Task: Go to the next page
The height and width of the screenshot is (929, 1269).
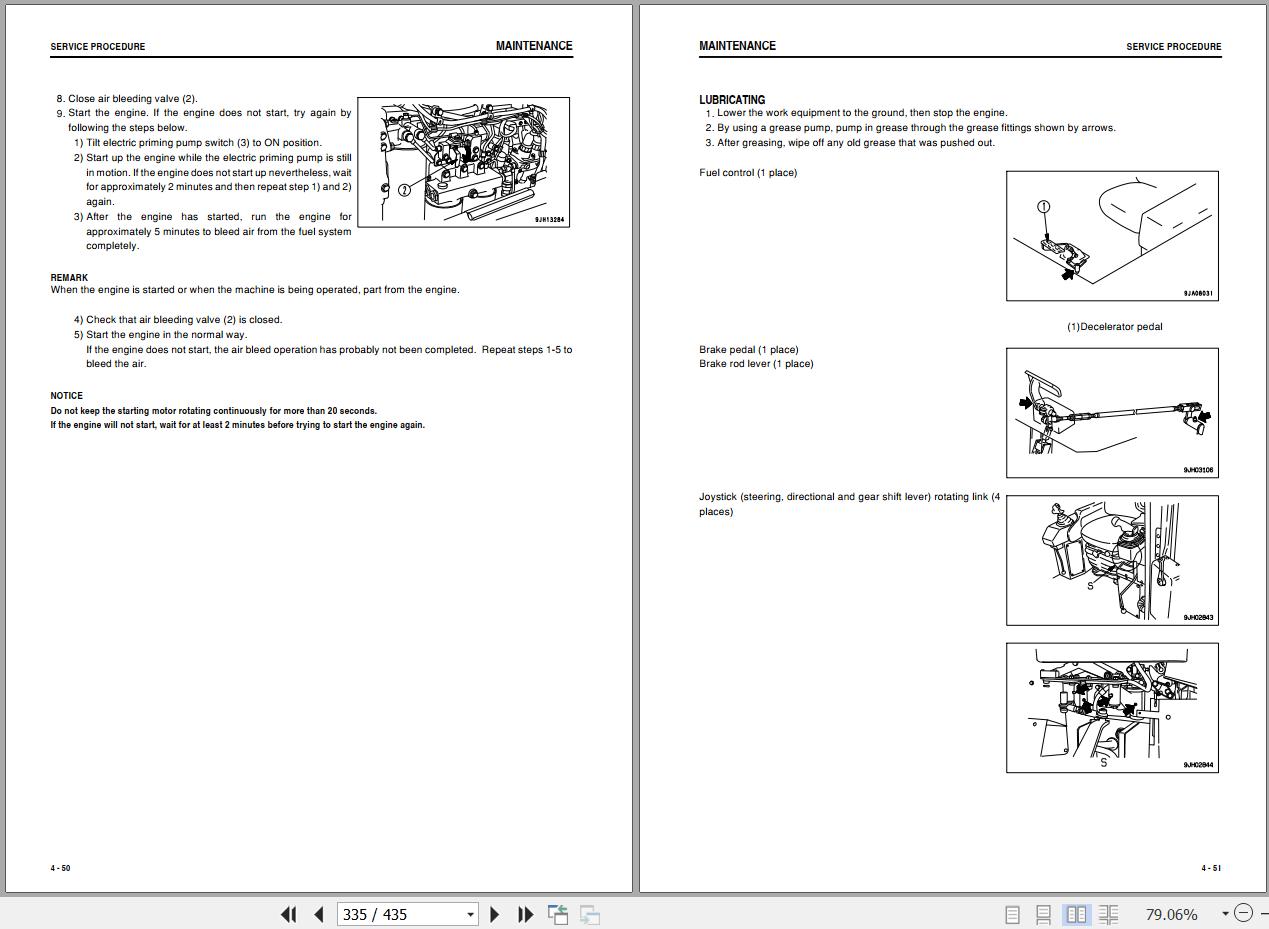Action: (494, 914)
